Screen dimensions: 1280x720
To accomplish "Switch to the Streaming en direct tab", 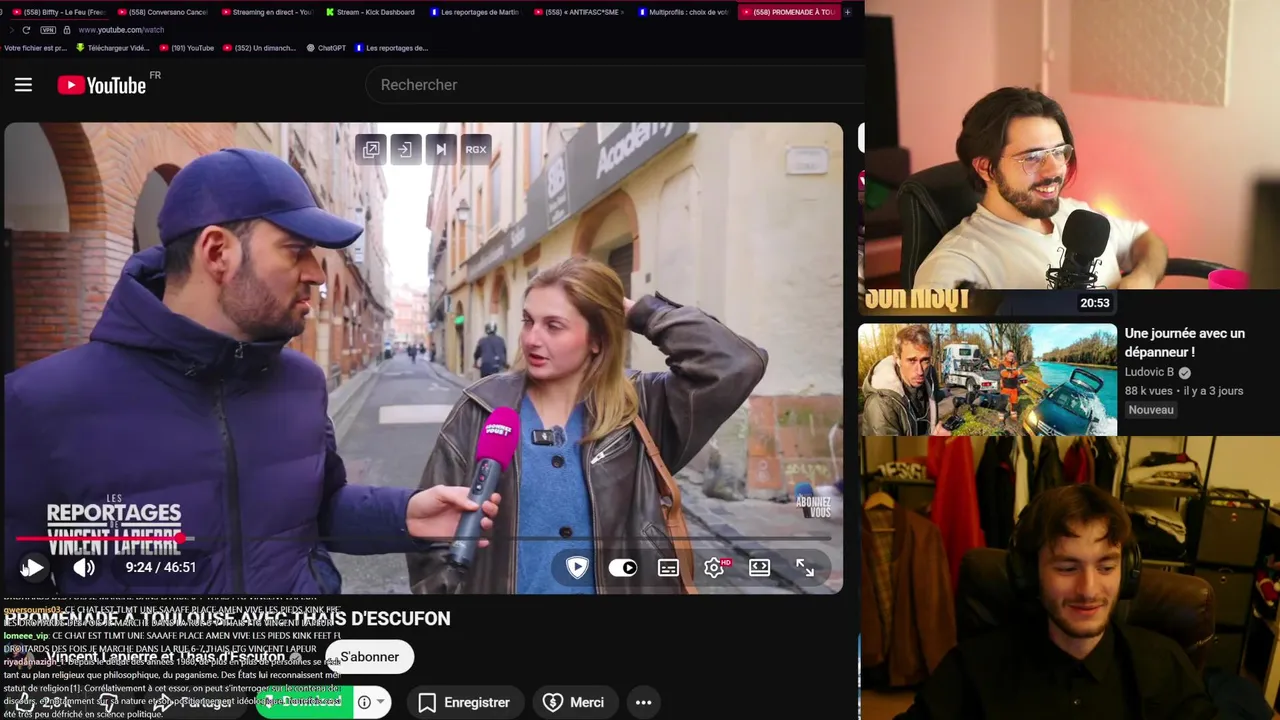I will [x=266, y=12].
